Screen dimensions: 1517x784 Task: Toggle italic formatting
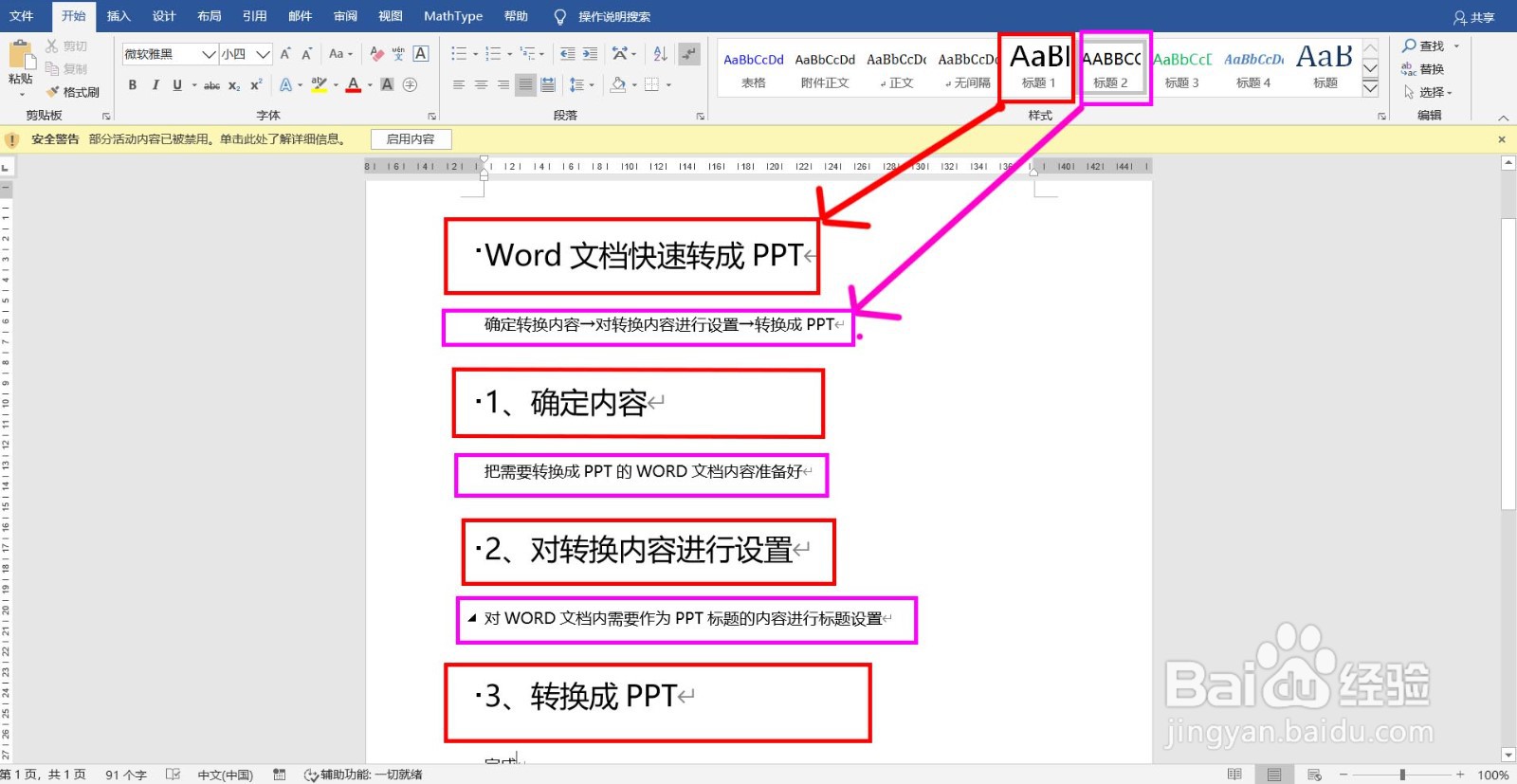click(155, 85)
